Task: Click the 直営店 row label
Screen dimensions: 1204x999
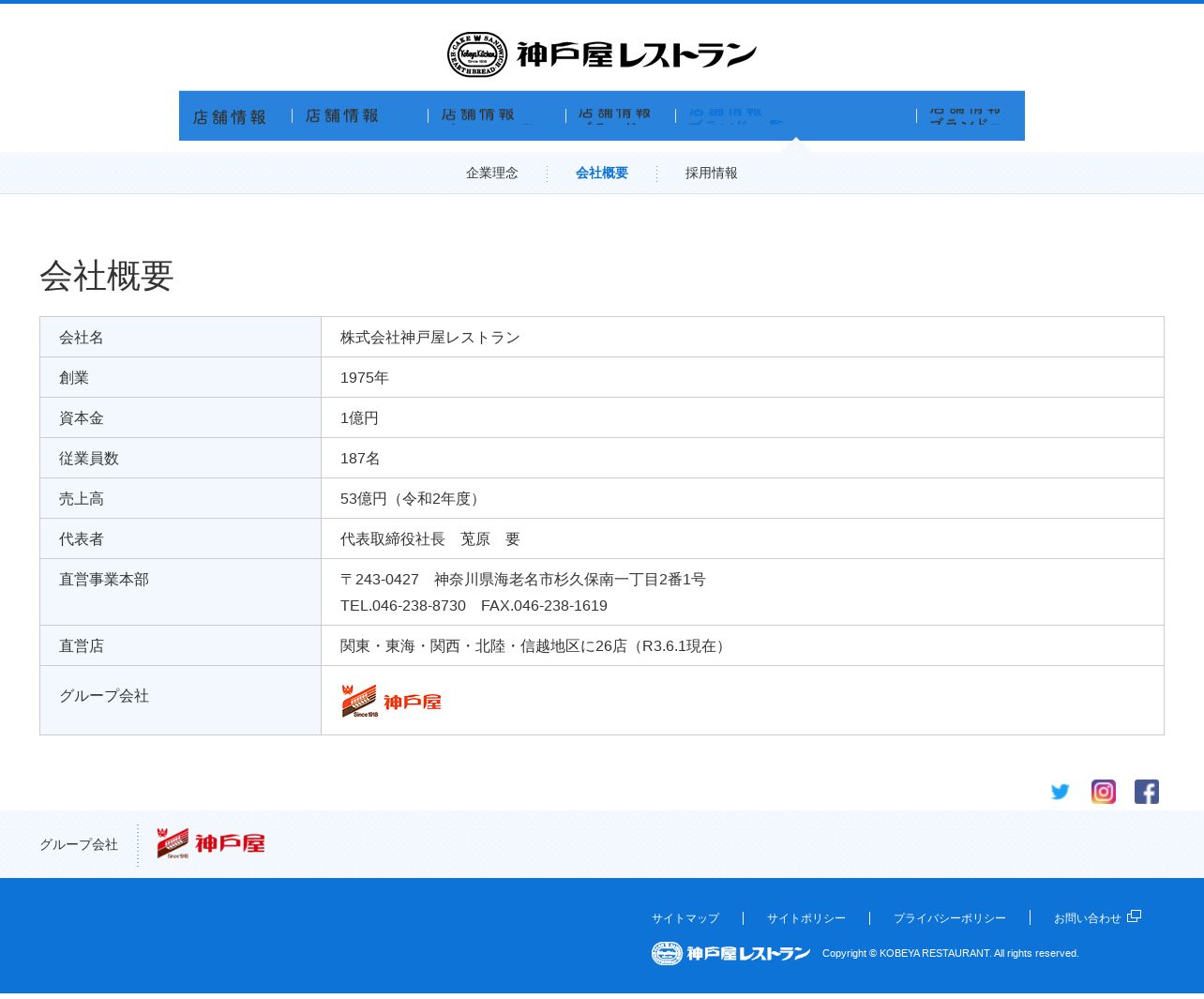Action: [x=82, y=646]
